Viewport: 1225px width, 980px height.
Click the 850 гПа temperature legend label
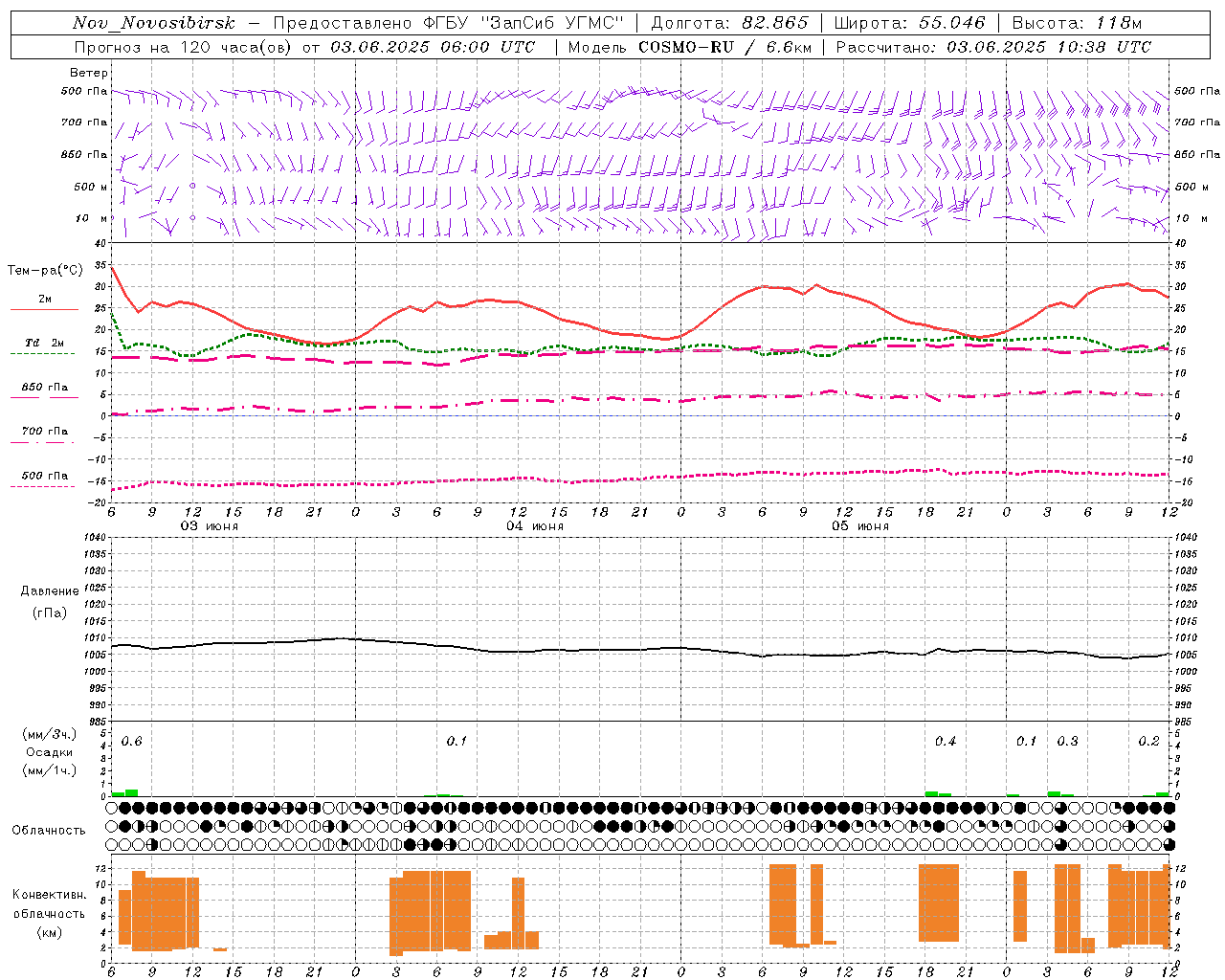[x=45, y=388]
